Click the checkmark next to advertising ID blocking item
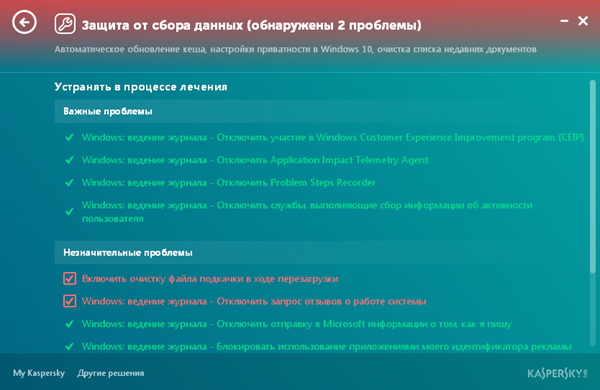The image size is (600, 390). pyautogui.click(x=69, y=347)
